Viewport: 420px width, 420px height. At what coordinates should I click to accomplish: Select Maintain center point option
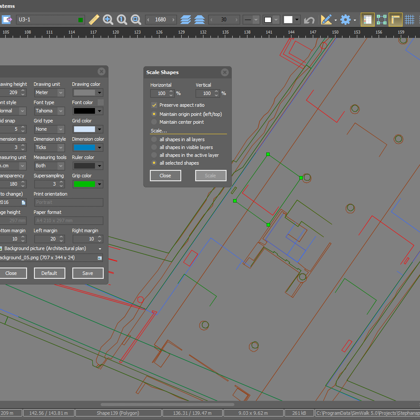(154, 122)
